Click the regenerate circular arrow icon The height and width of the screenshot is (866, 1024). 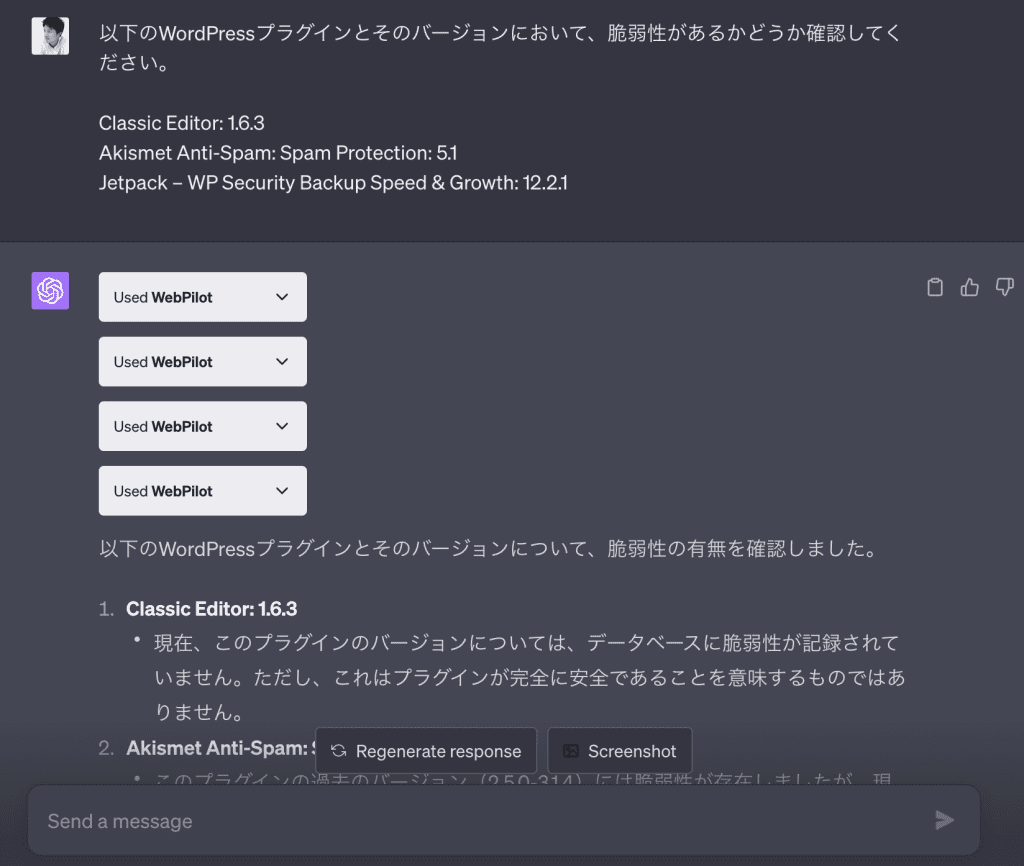point(338,751)
